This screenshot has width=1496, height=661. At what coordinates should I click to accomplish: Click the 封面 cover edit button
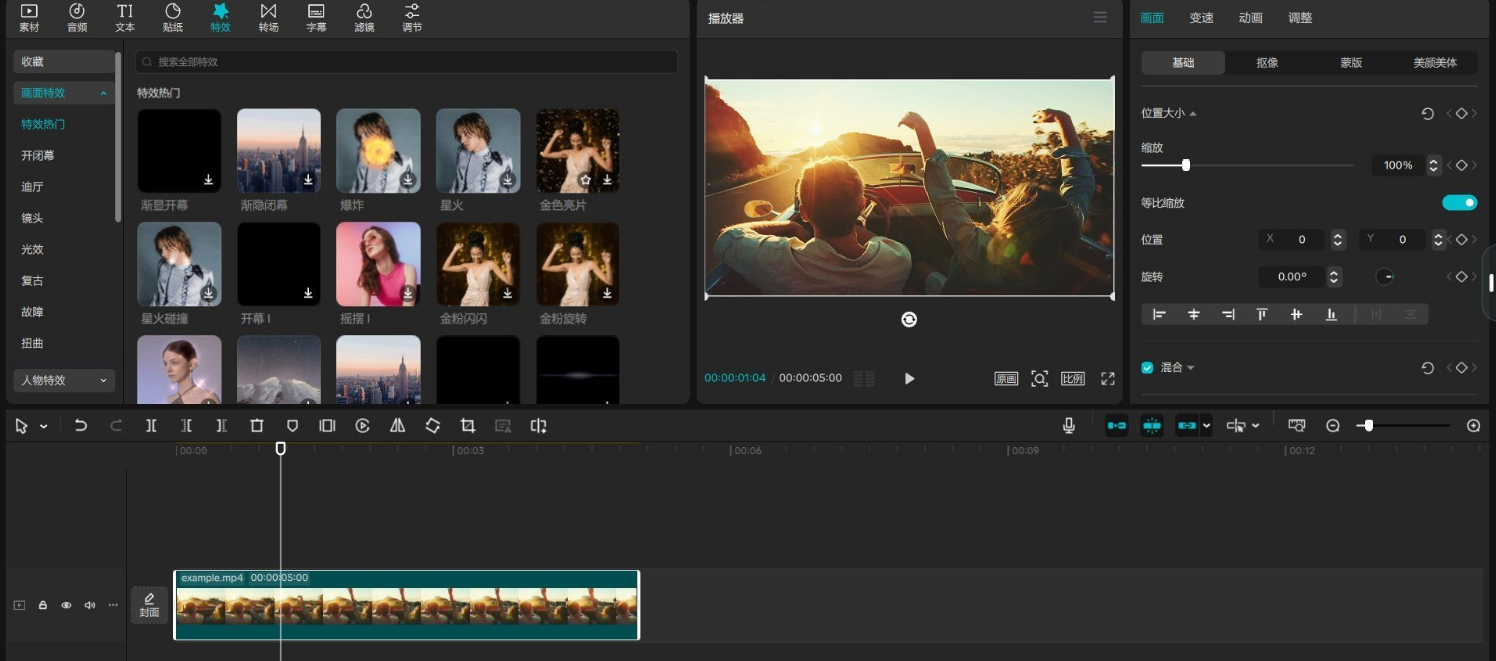(149, 605)
